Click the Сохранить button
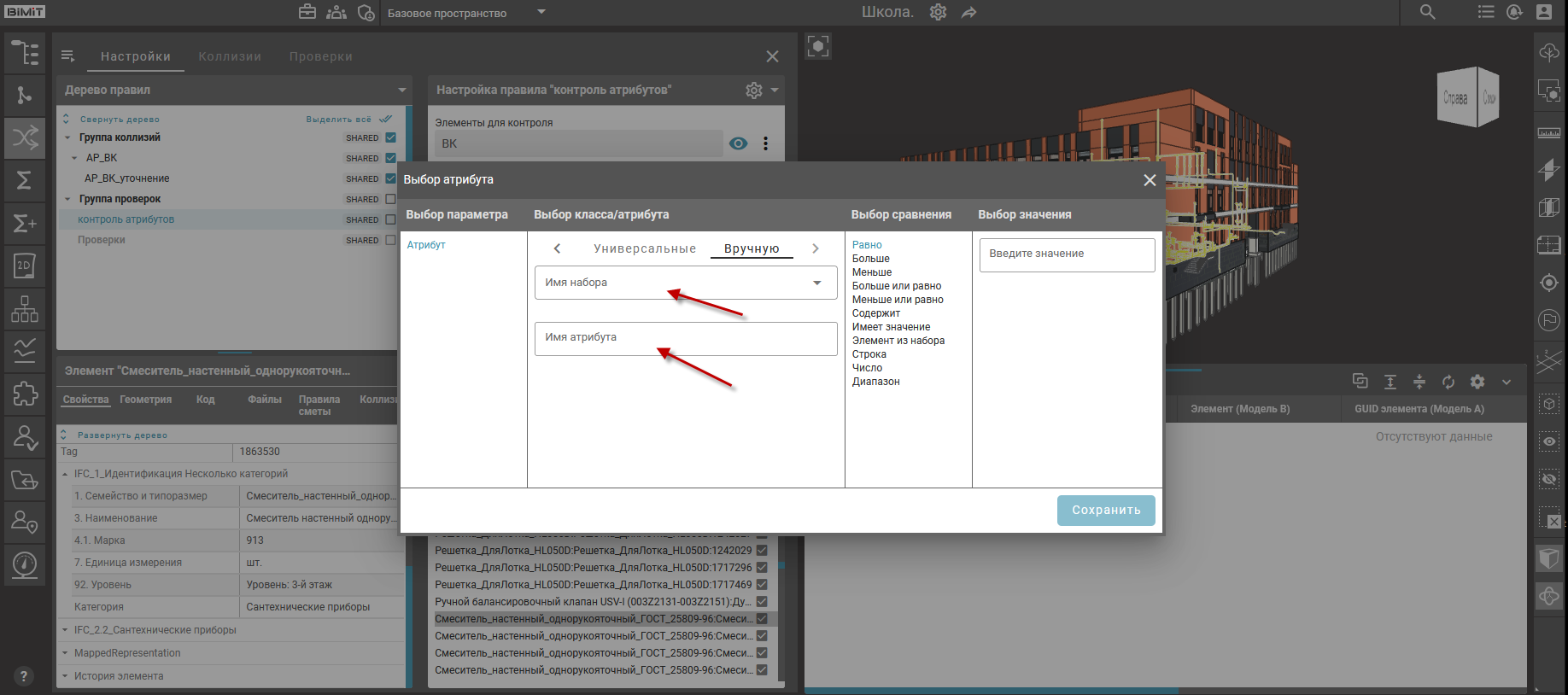The height and width of the screenshot is (695, 1568). (x=1106, y=511)
